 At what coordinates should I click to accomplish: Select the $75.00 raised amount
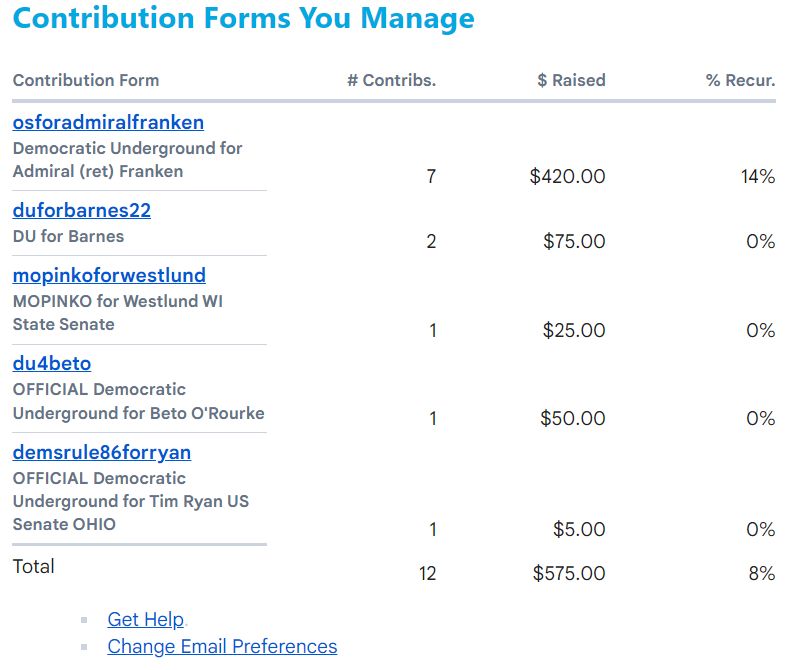574,241
